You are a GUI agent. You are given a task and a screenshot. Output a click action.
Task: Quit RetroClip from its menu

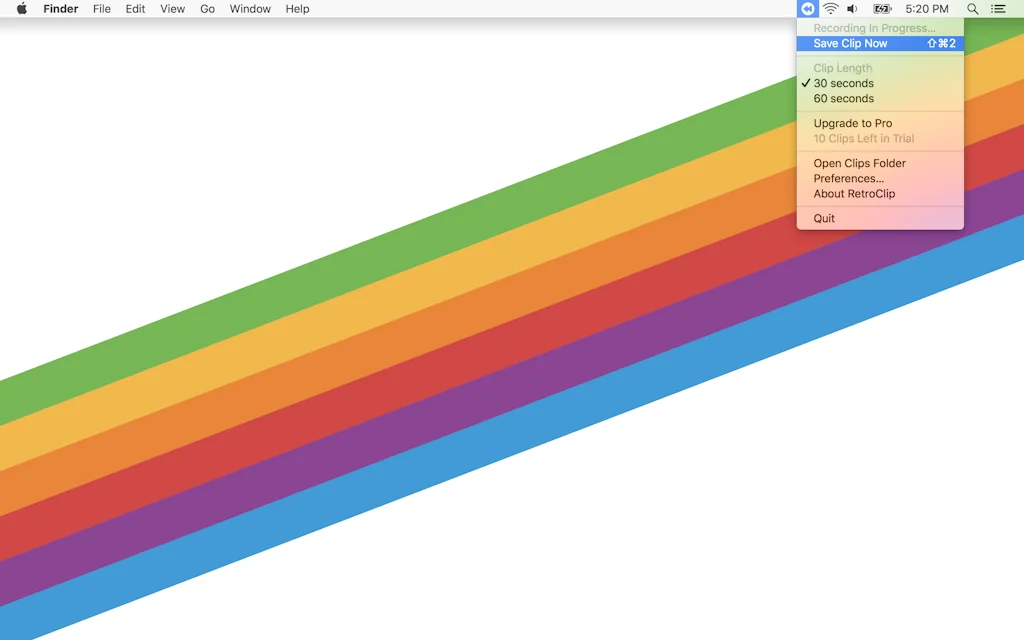[823, 218]
